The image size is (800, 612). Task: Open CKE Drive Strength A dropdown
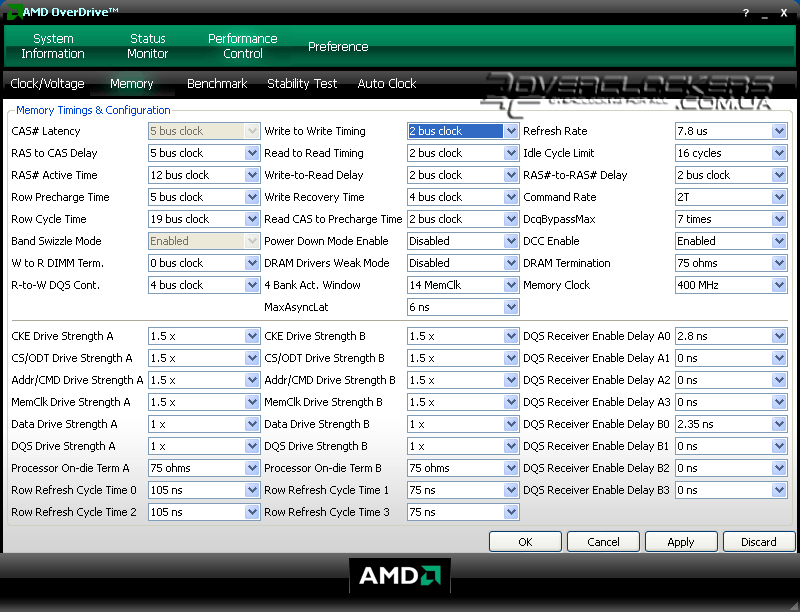(252, 336)
